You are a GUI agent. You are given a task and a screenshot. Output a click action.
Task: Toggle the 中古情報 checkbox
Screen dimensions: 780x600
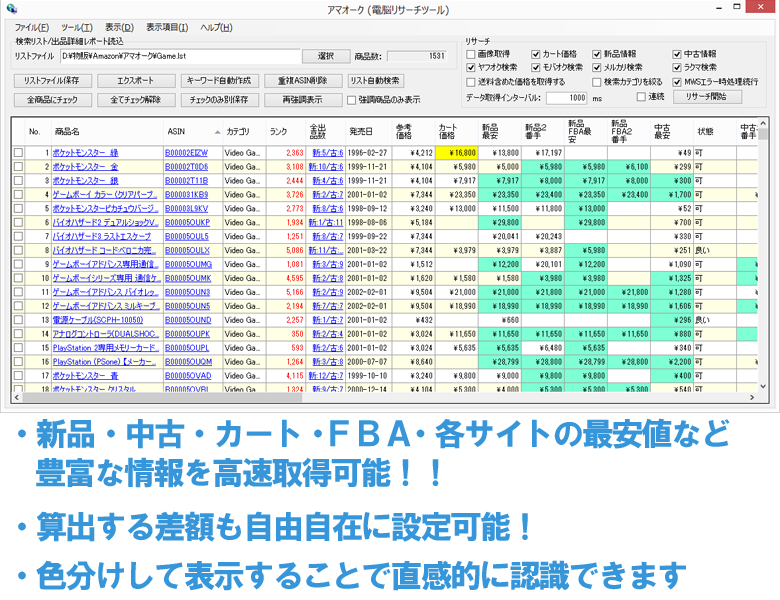pos(677,54)
